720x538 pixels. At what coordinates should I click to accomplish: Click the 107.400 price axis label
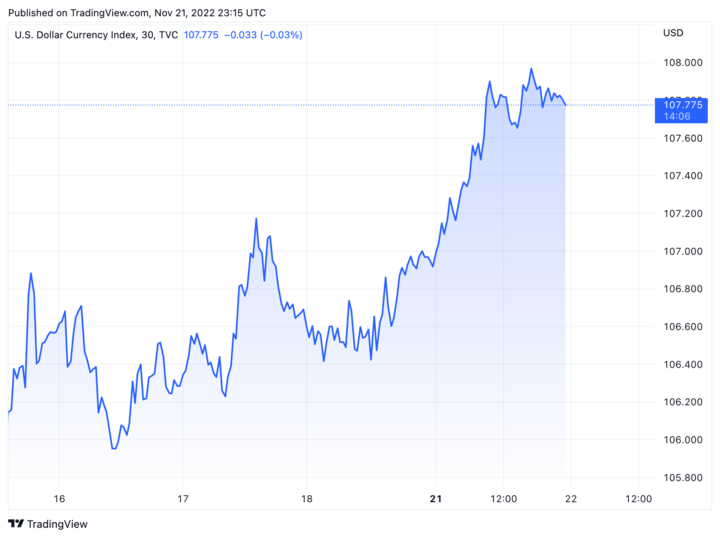click(x=683, y=176)
